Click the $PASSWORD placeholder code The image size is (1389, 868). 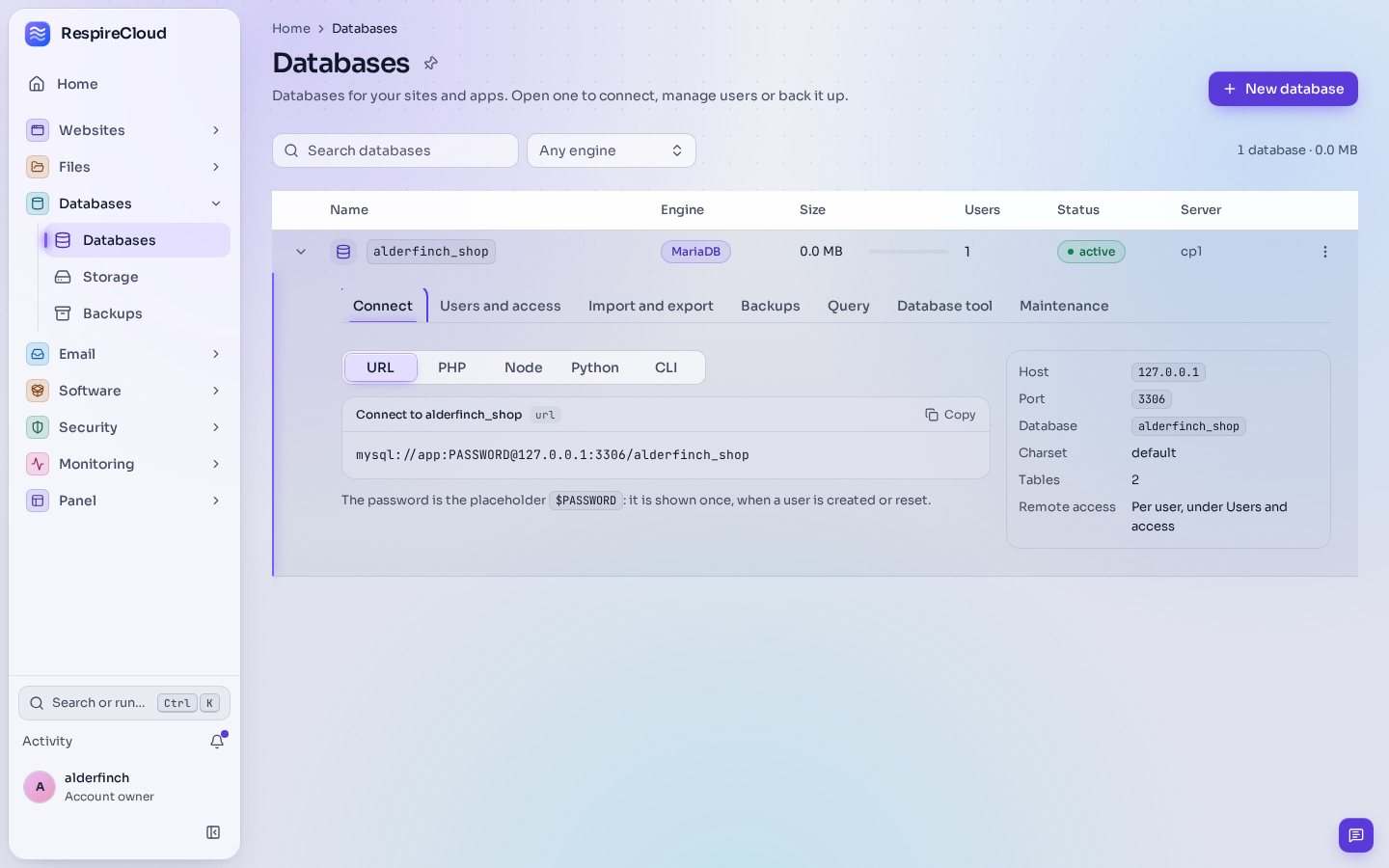click(x=586, y=501)
